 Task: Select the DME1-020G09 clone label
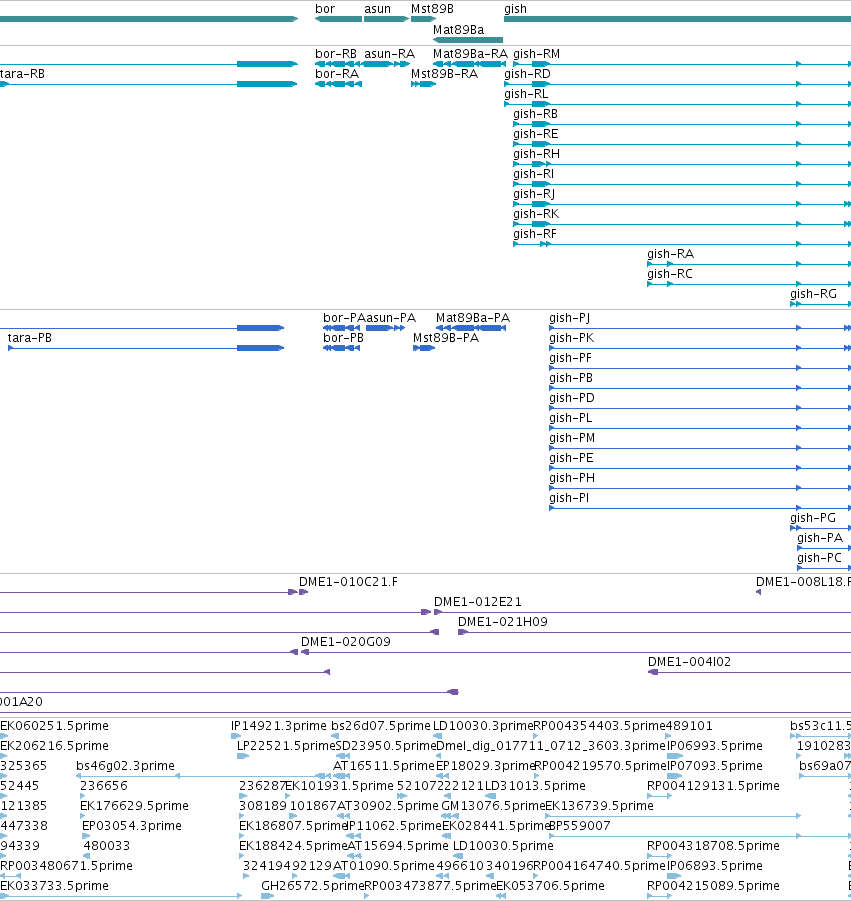click(x=346, y=642)
